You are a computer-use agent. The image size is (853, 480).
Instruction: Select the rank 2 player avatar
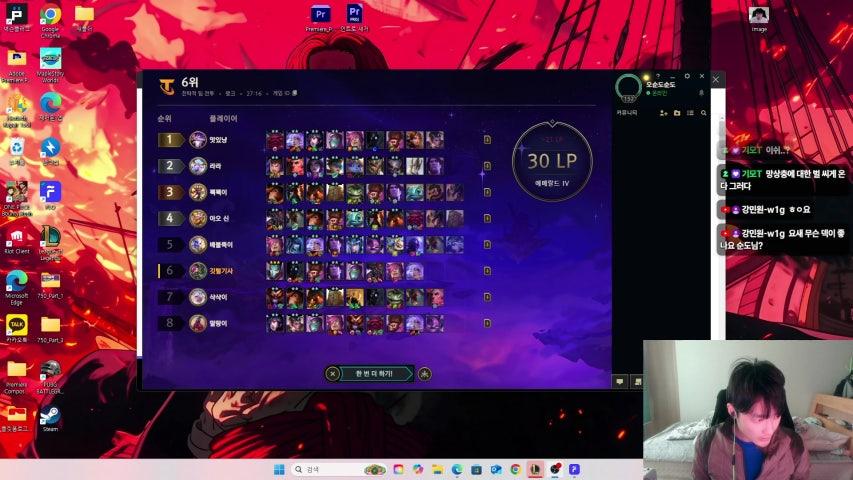click(198, 166)
